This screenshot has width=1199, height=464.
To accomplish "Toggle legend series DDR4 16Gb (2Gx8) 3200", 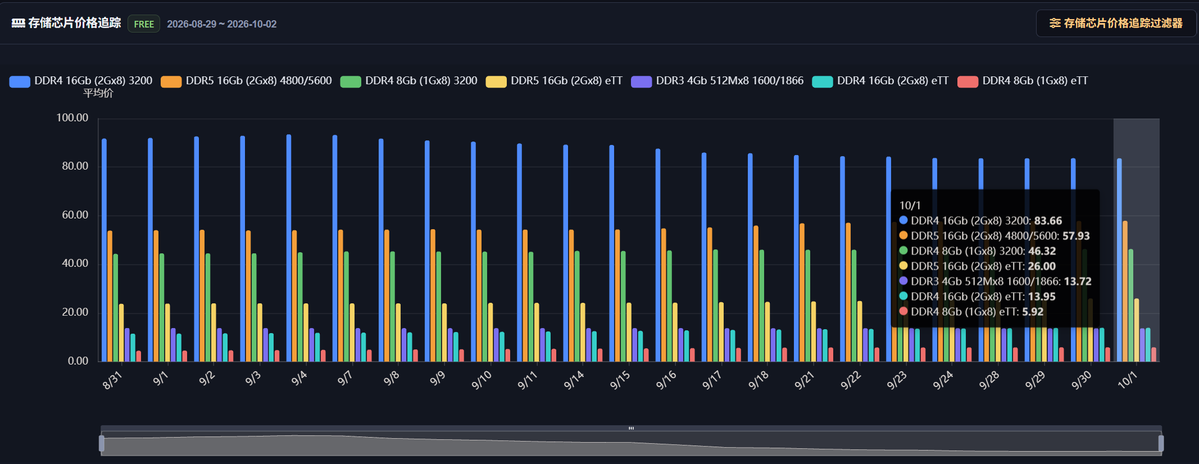I will pos(80,80).
